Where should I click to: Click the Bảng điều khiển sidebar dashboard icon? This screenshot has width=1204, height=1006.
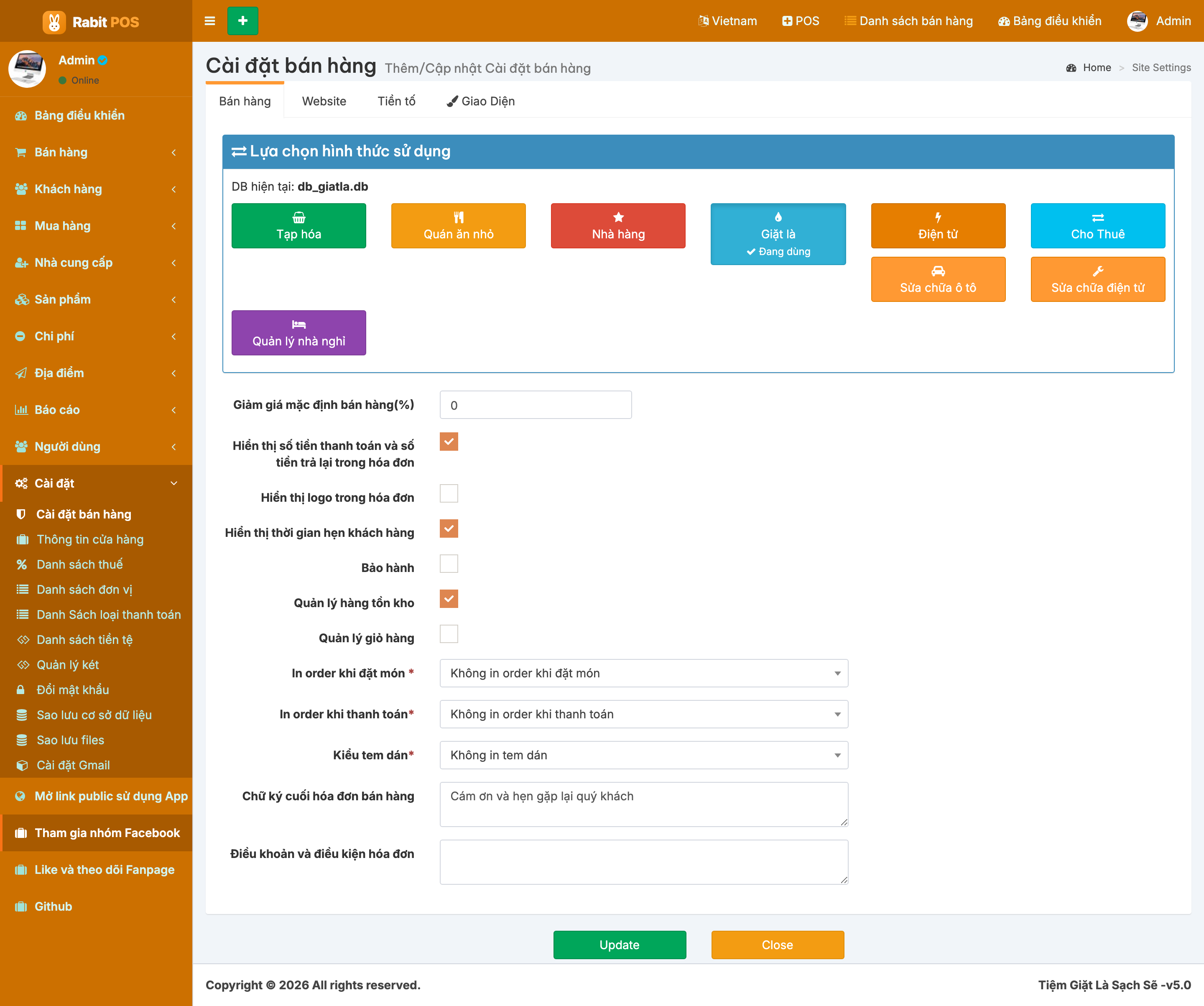click(21, 116)
